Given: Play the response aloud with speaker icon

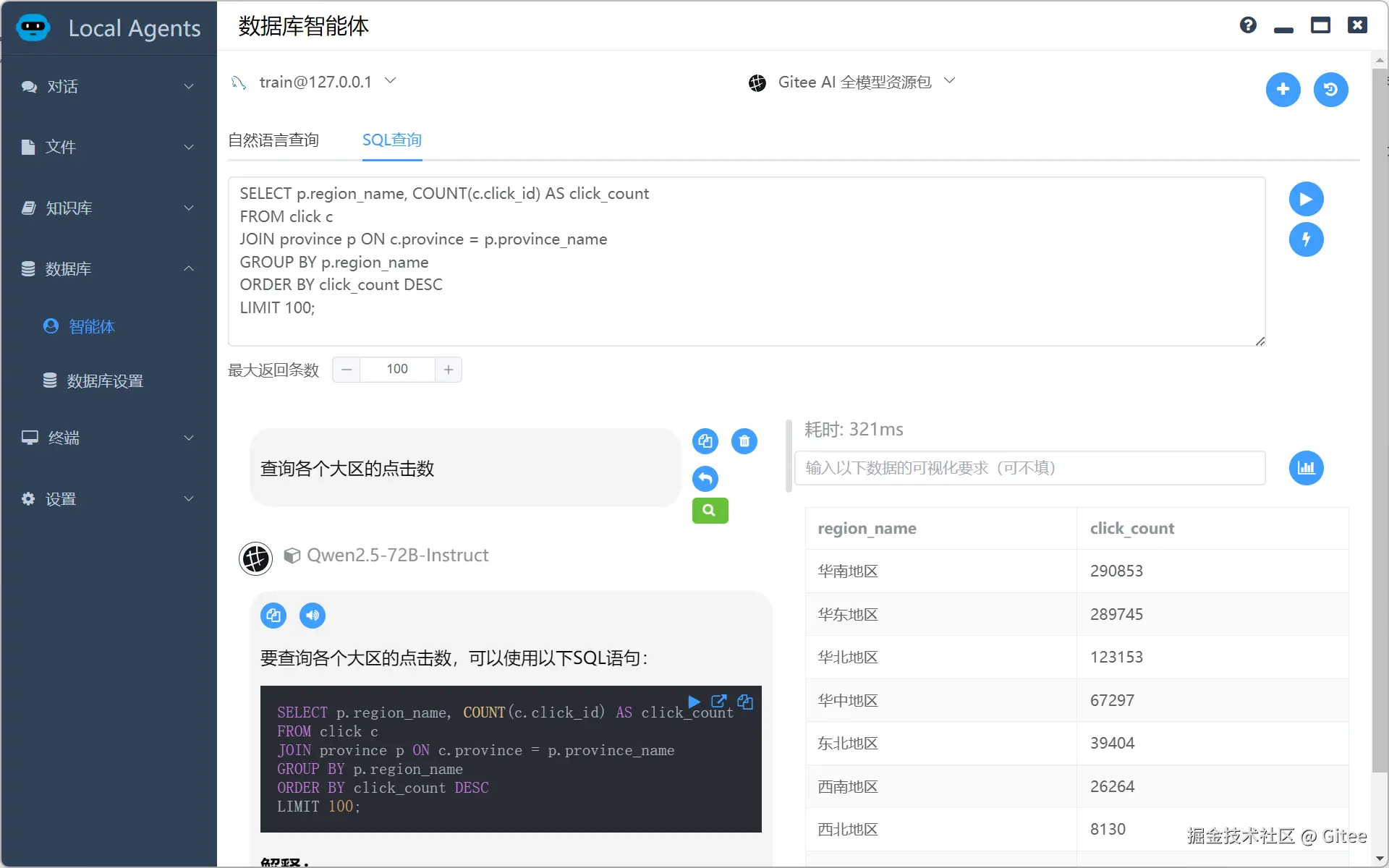Looking at the screenshot, I should coord(313,616).
